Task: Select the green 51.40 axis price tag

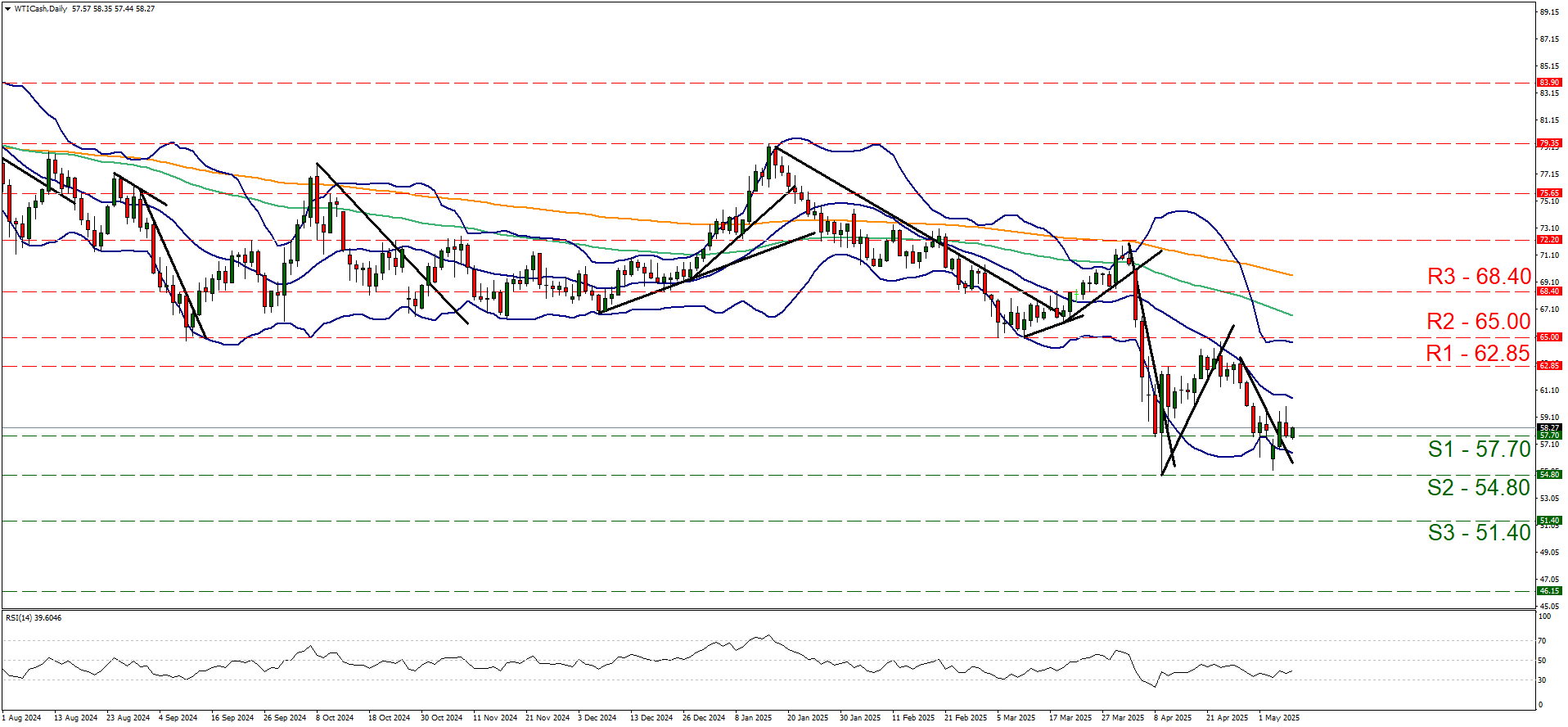Action: tap(1548, 521)
